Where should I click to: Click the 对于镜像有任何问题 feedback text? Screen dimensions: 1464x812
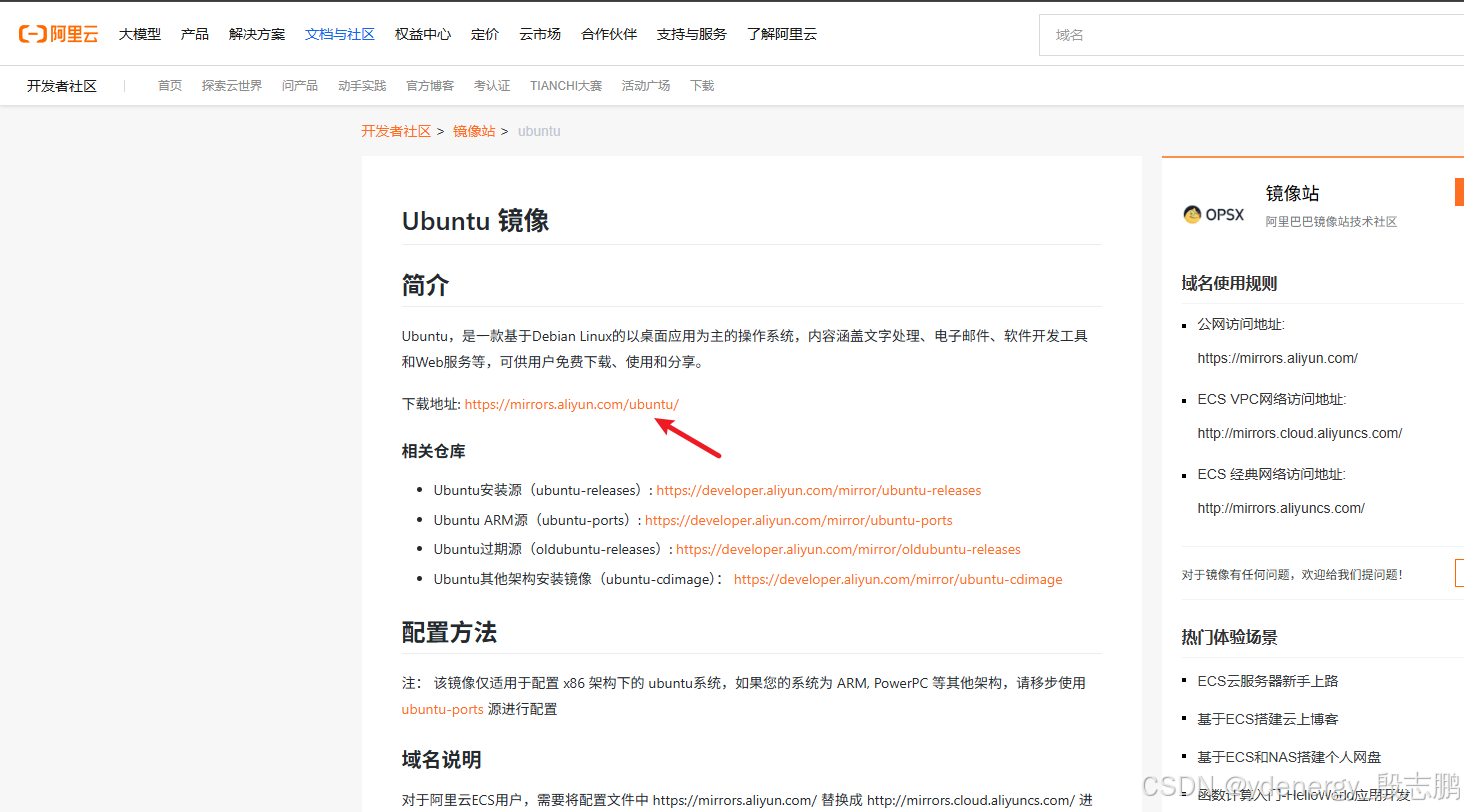point(1292,575)
